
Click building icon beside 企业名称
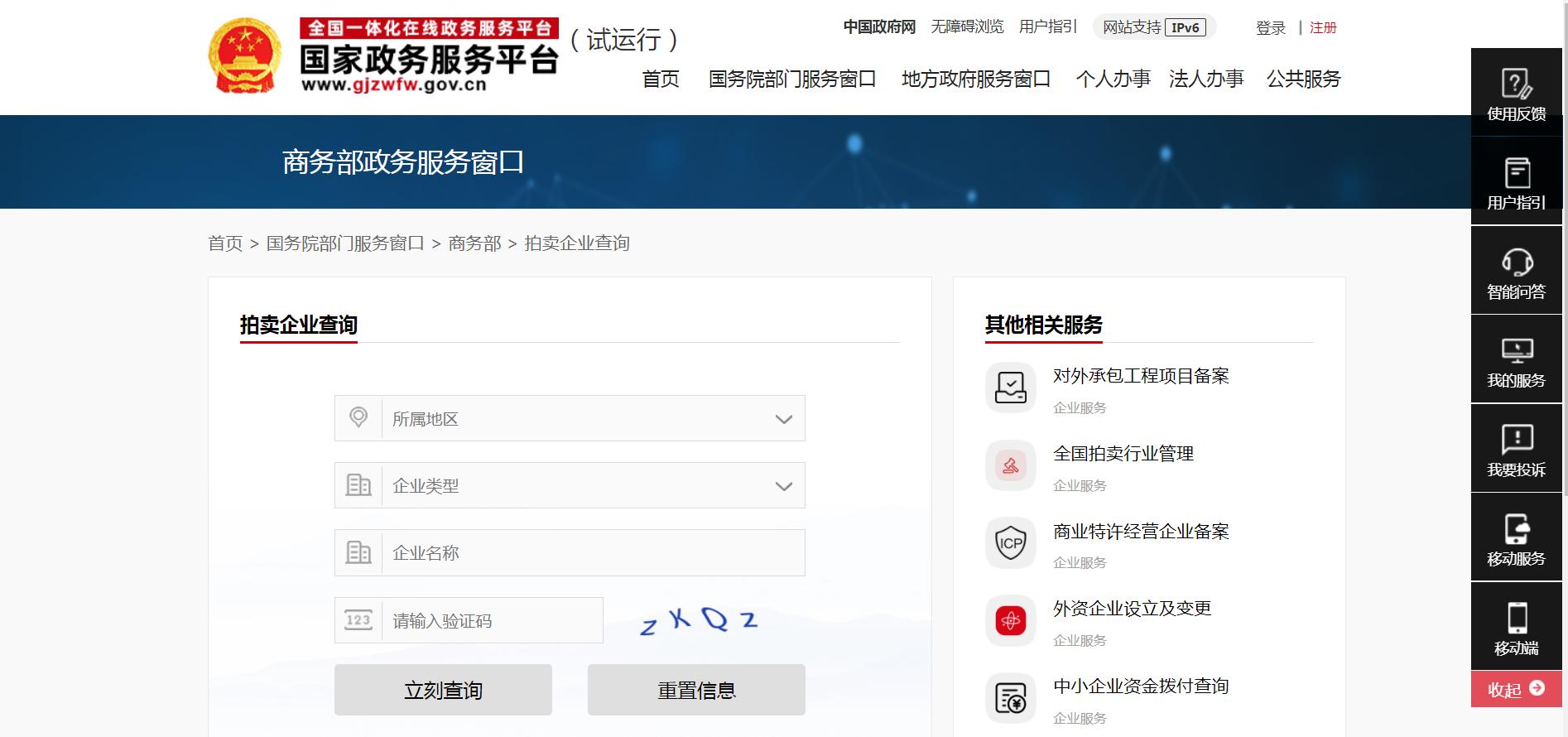[358, 552]
